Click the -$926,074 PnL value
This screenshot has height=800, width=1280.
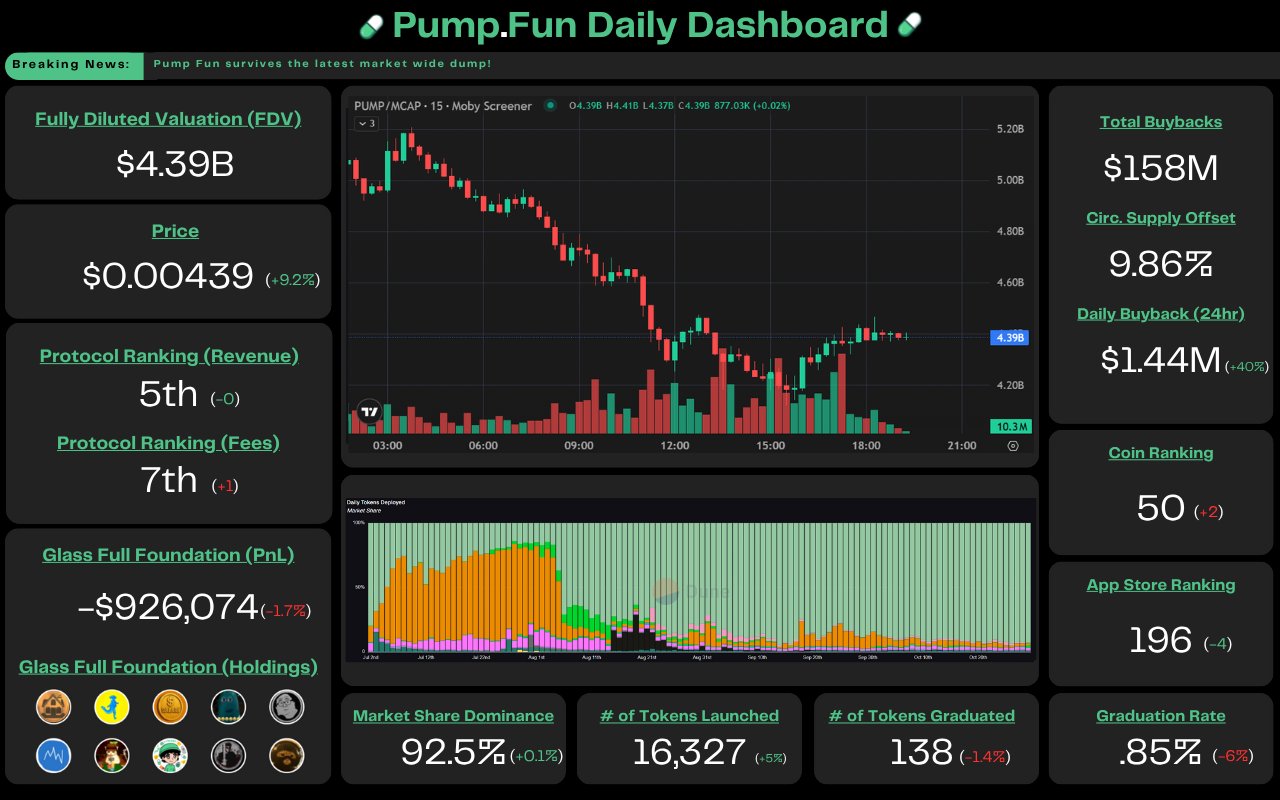coord(168,606)
